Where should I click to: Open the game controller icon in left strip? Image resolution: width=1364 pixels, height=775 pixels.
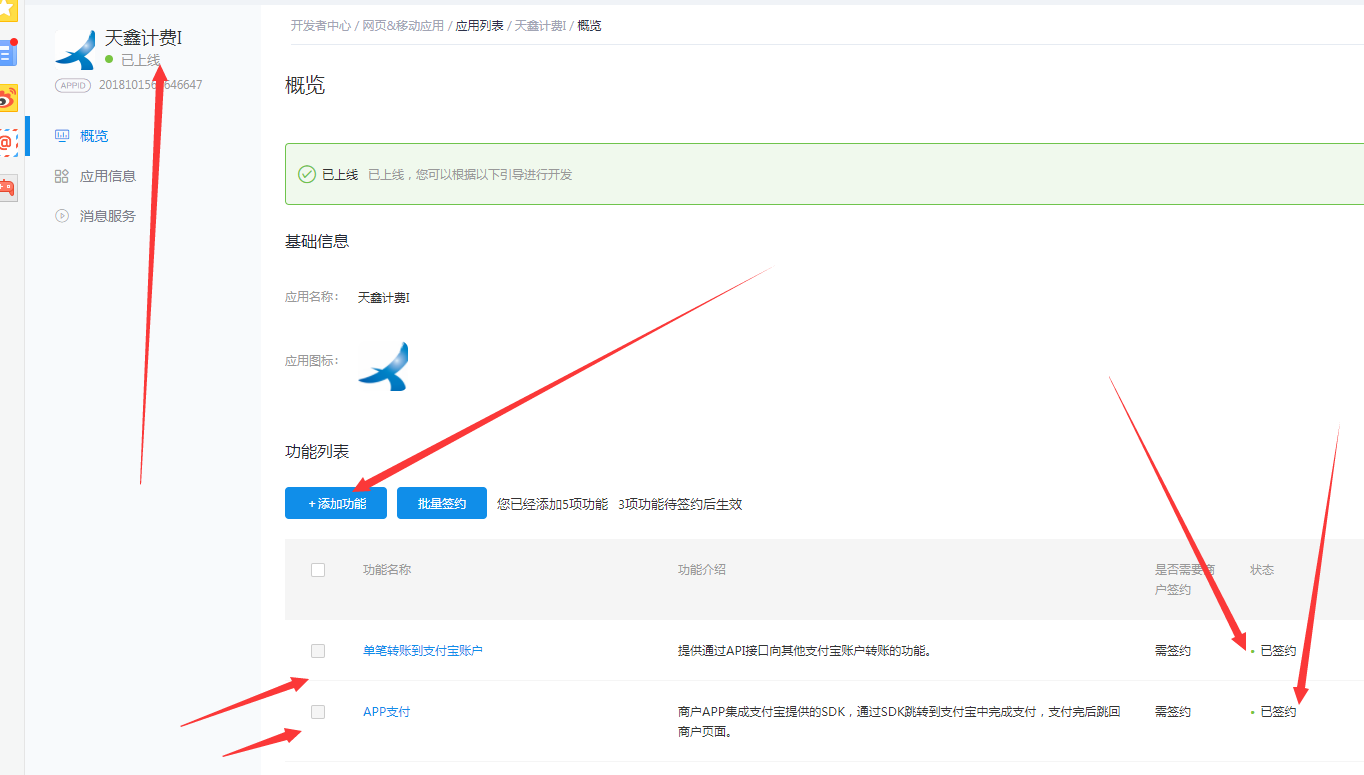8,187
